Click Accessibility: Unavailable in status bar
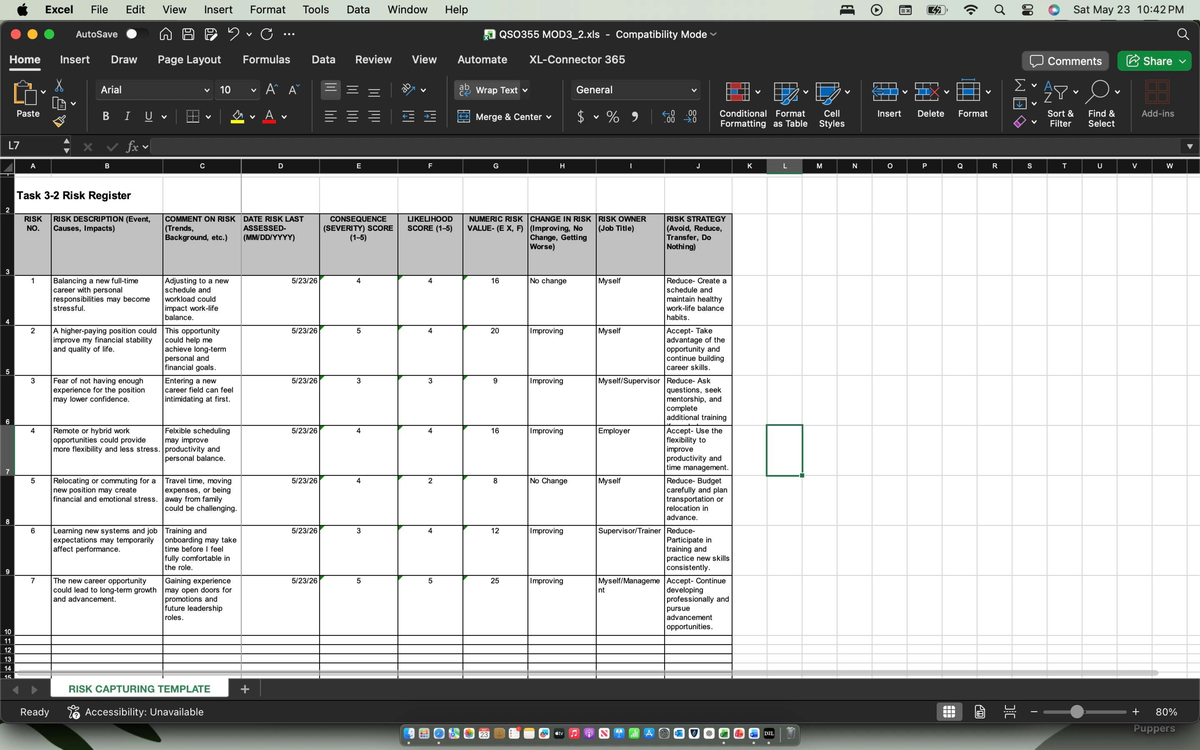Screen dimensions: 1200x750 pyautogui.click(x=136, y=712)
